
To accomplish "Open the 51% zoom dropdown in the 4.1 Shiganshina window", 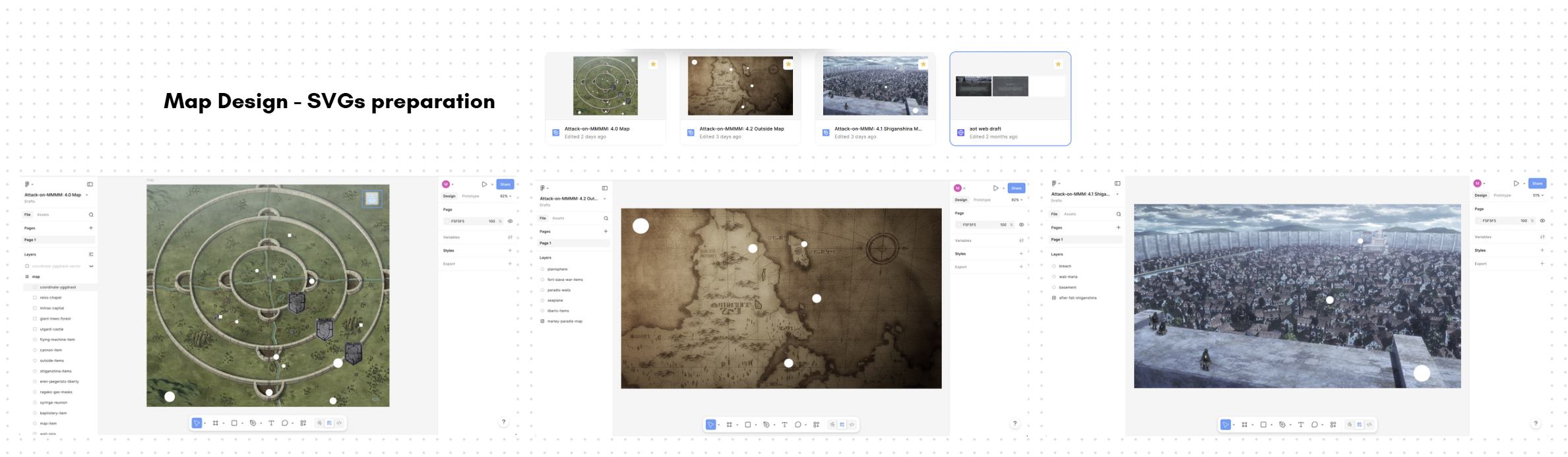I will pyautogui.click(x=1538, y=196).
